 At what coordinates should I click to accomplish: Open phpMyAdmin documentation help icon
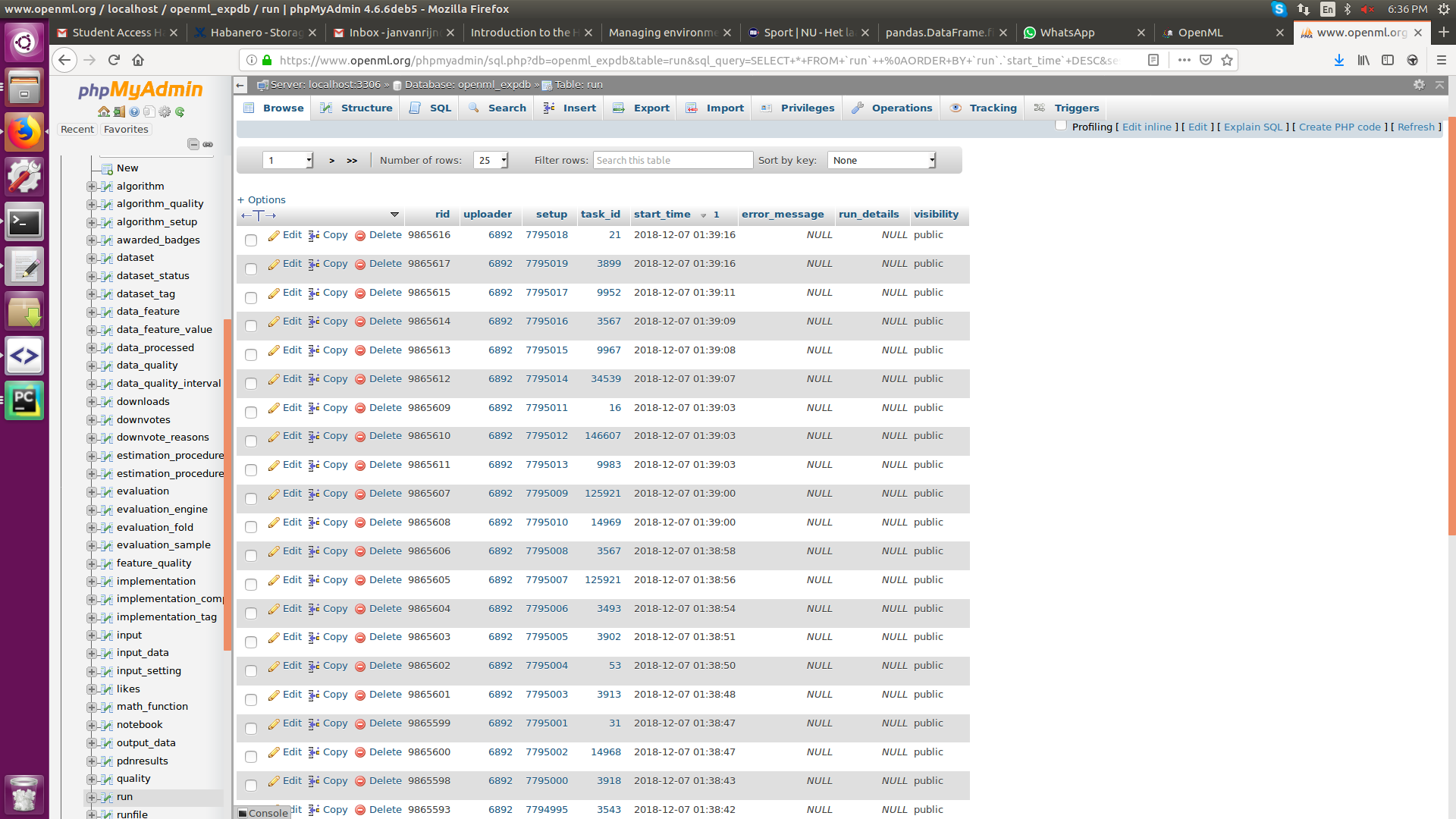(x=134, y=111)
